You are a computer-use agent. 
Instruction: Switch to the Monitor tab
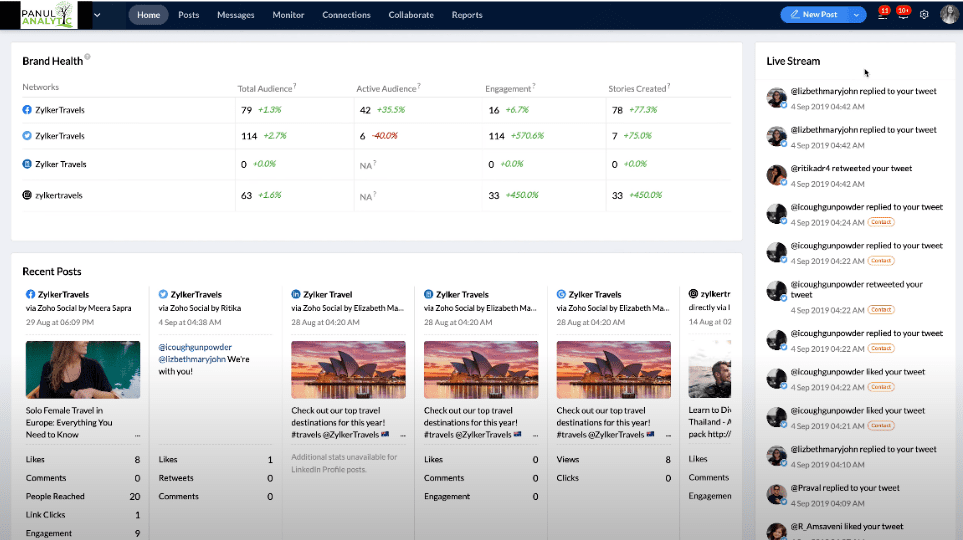[288, 15]
